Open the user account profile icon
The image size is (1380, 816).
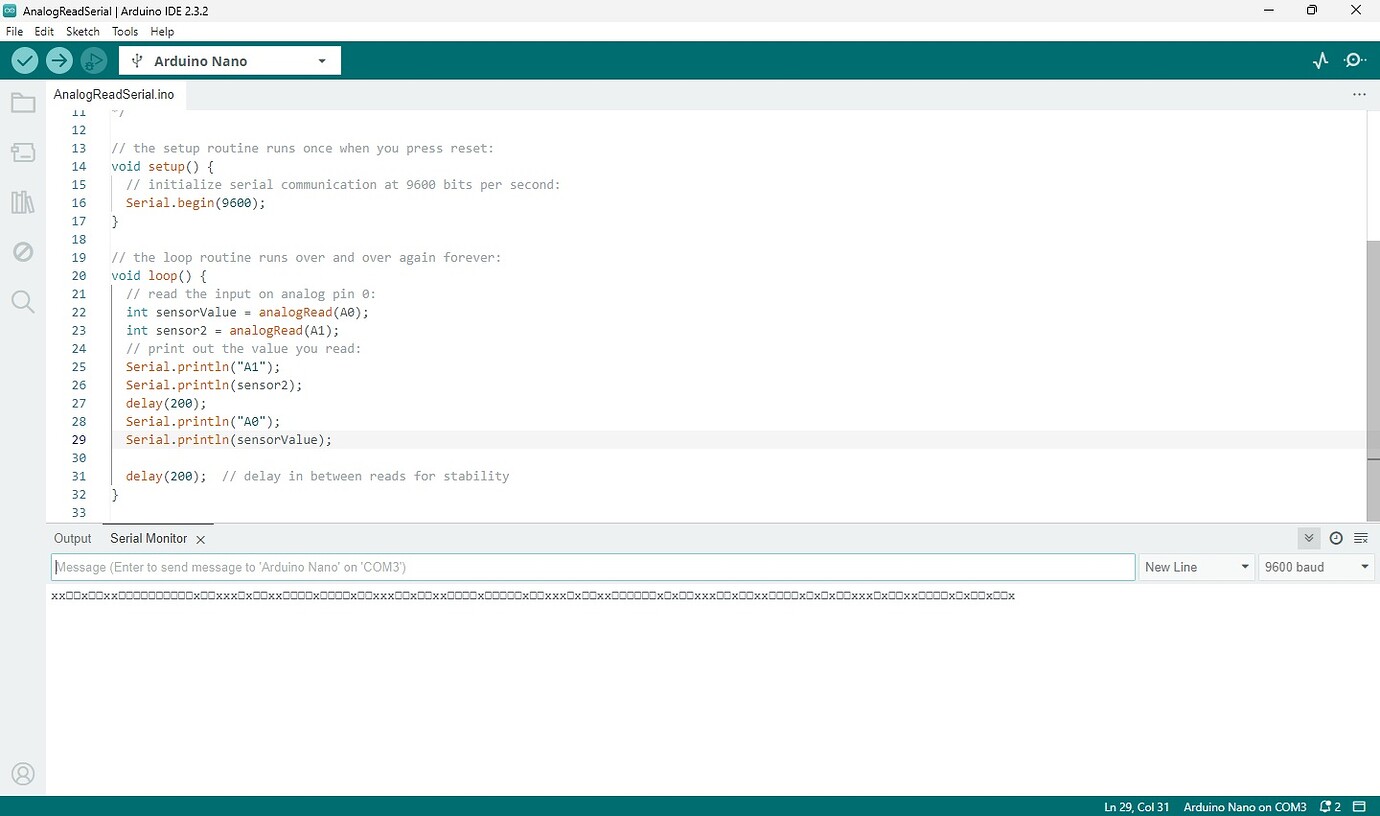[23, 774]
